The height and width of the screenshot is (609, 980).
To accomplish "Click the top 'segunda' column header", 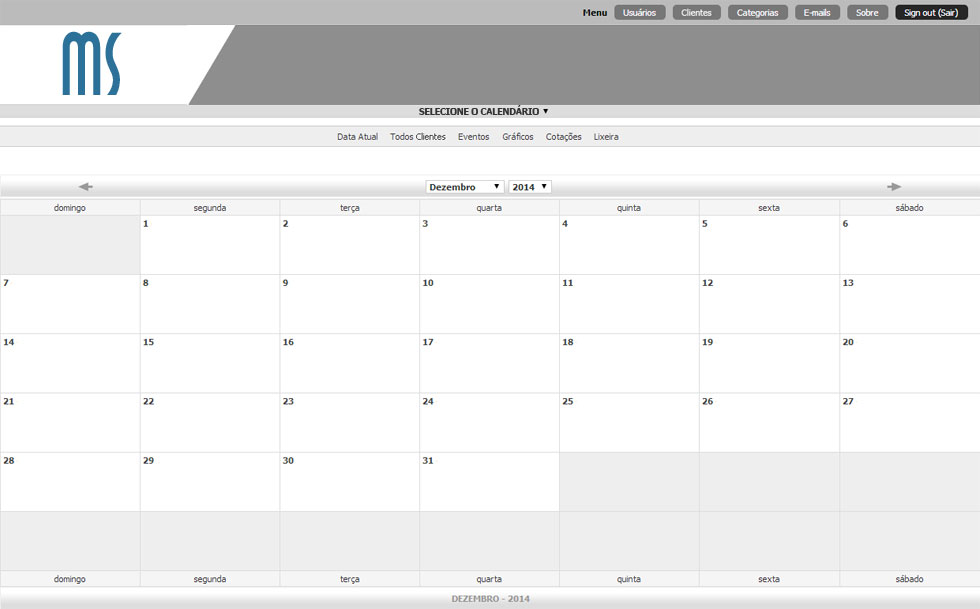I will click(x=210, y=208).
